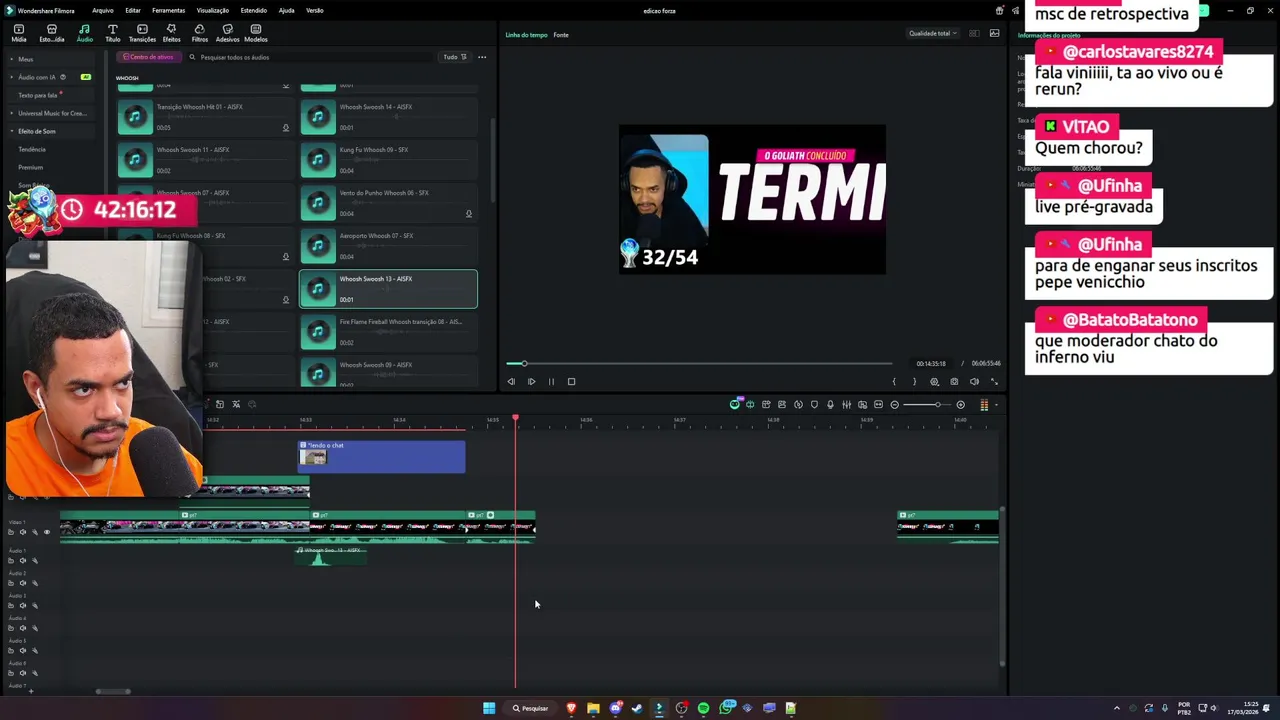Enter fullscreen preview mode
1280x720 pixels.
994,381
